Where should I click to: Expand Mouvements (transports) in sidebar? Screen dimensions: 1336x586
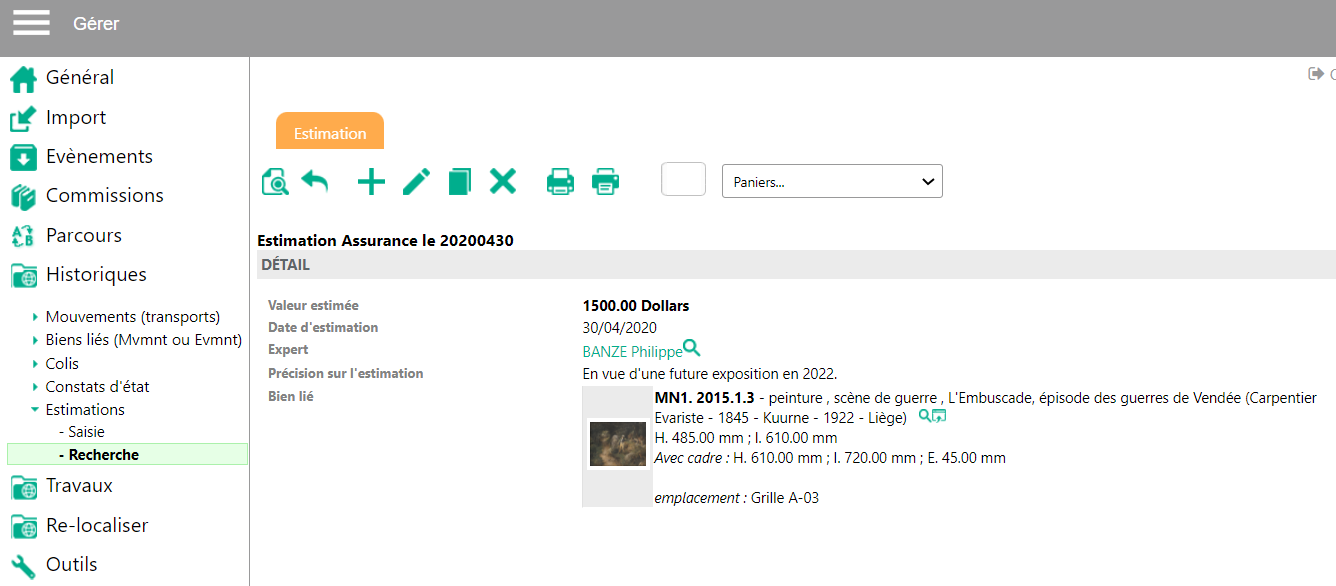click(x=35, y=317)
